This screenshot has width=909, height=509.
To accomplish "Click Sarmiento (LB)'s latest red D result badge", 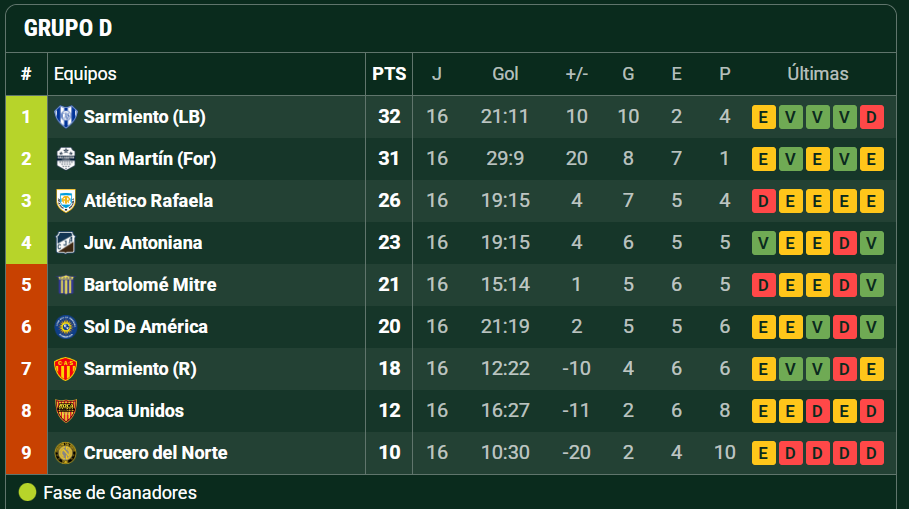I will tap(871, 117).
